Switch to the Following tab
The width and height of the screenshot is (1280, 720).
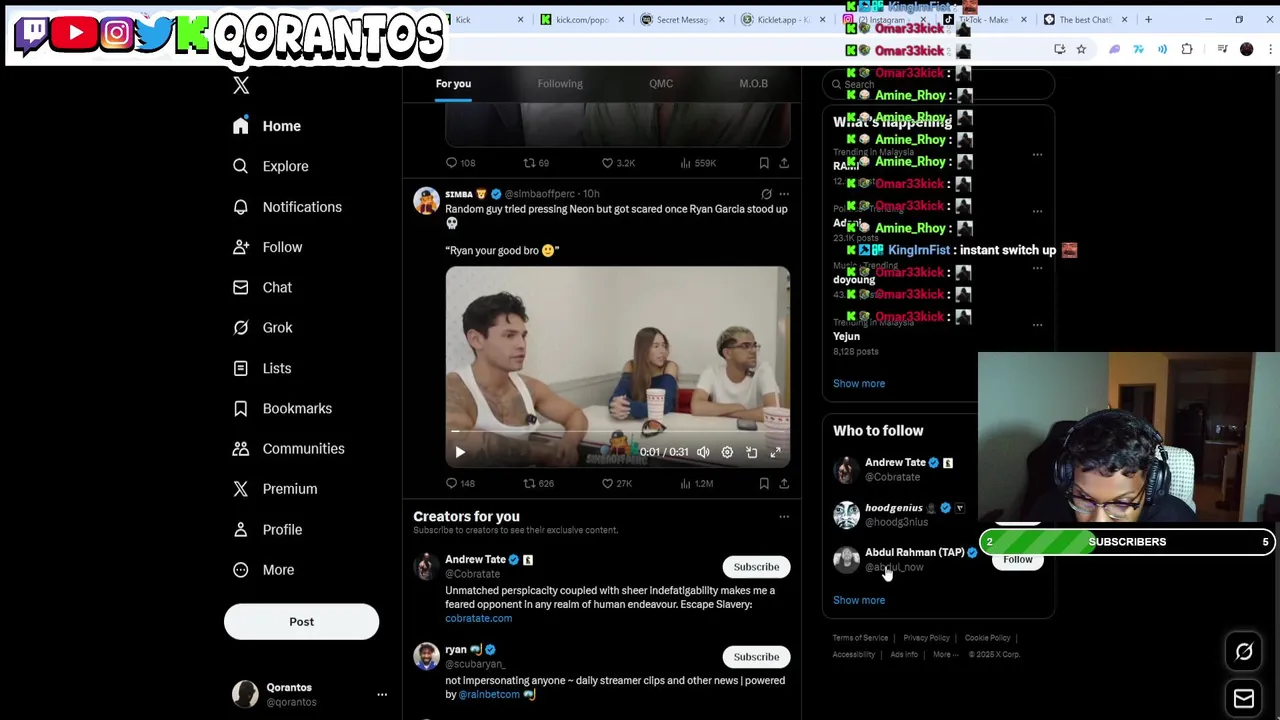pos(560,84)
